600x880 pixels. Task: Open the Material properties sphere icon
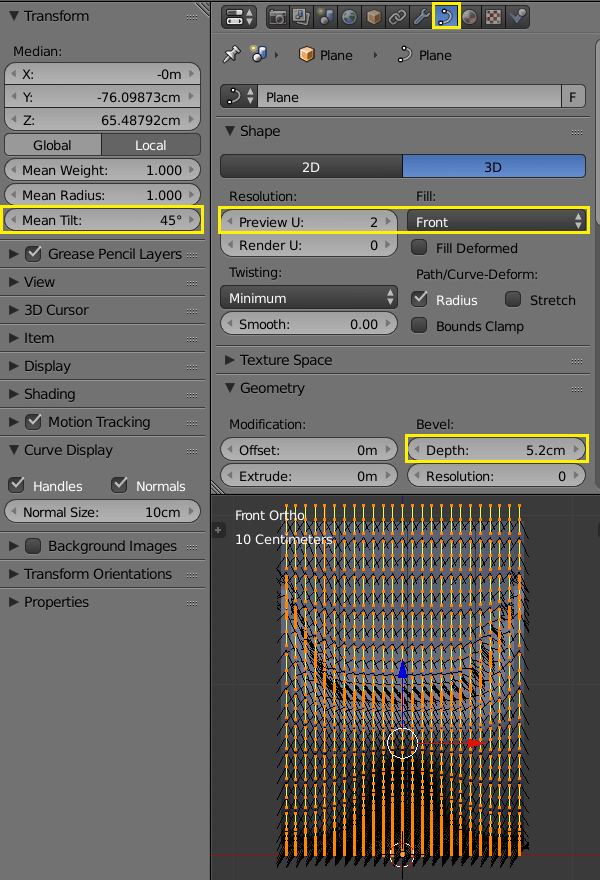click(470, 16)
